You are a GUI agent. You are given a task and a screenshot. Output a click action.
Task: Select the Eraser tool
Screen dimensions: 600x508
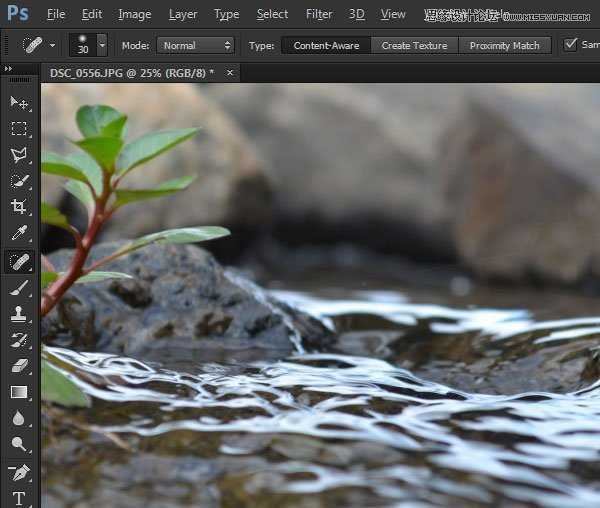click(x=19, y=366)
